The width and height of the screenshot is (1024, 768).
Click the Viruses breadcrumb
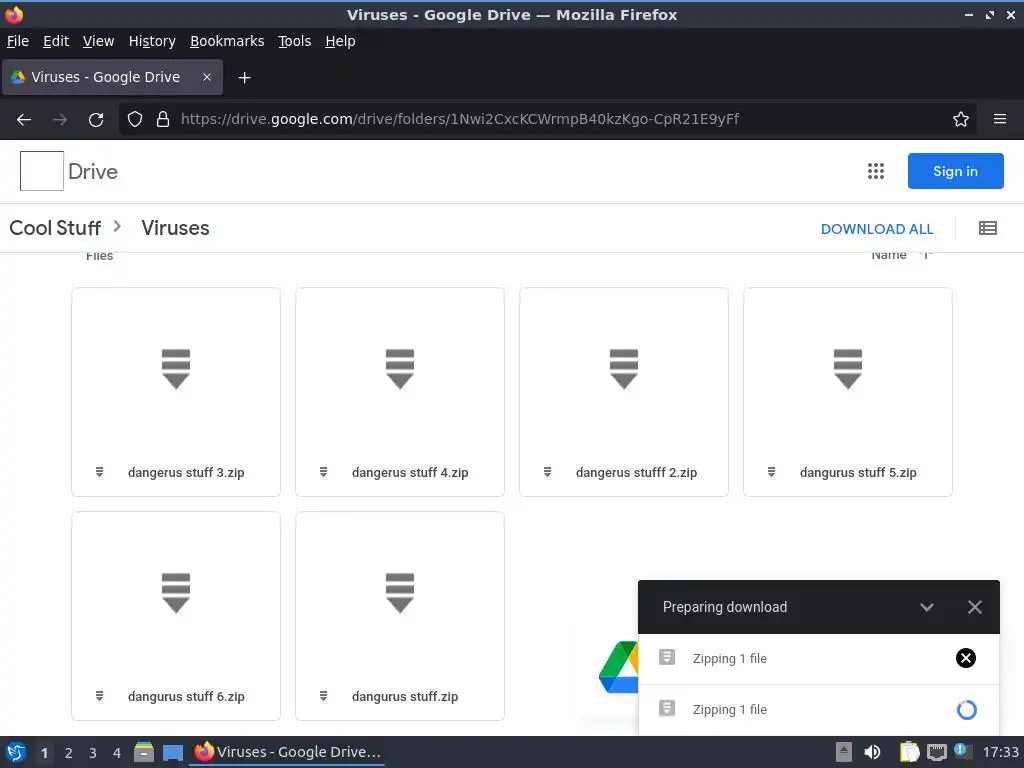click(x=175, y=228)
